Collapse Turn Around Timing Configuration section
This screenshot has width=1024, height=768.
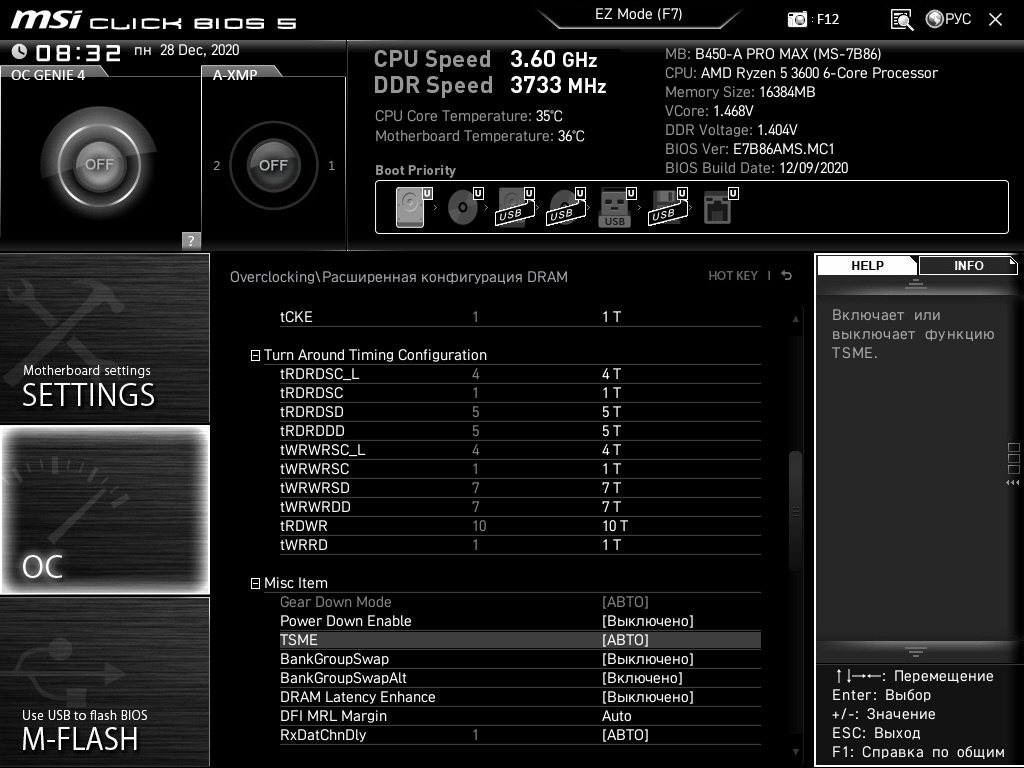tap(255, 355)
